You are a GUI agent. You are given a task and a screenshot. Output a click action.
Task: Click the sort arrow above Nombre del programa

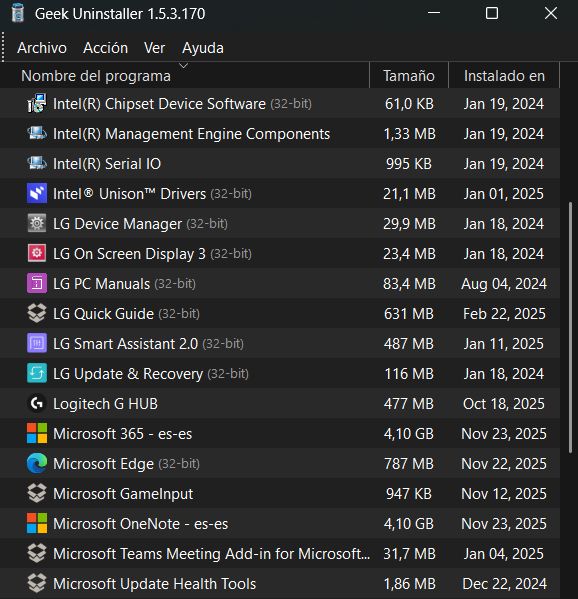click(x=184, y=66)
